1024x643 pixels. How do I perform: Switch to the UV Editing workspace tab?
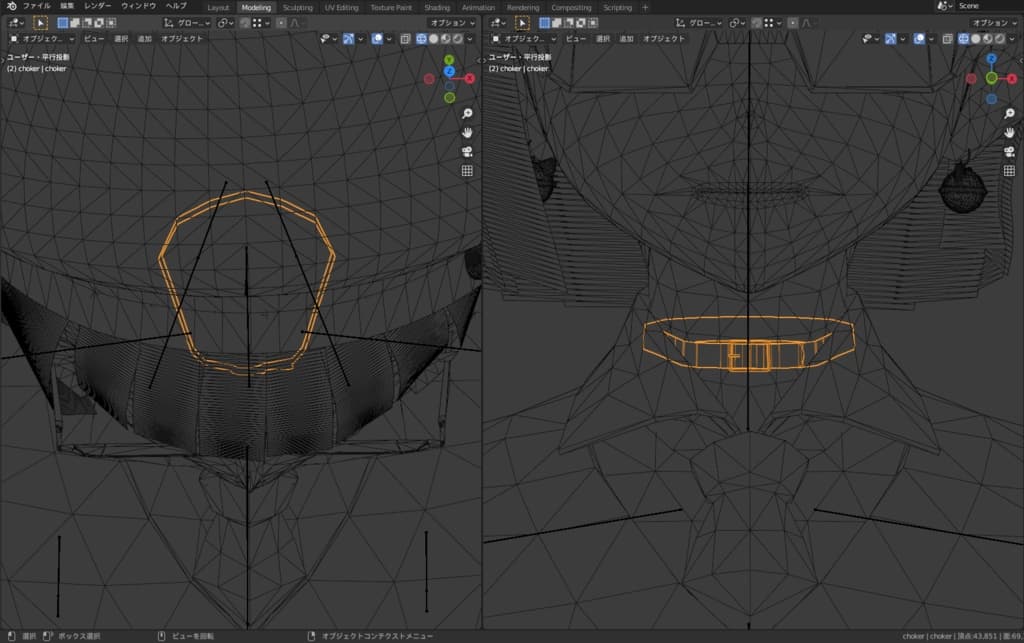(341, 7)
